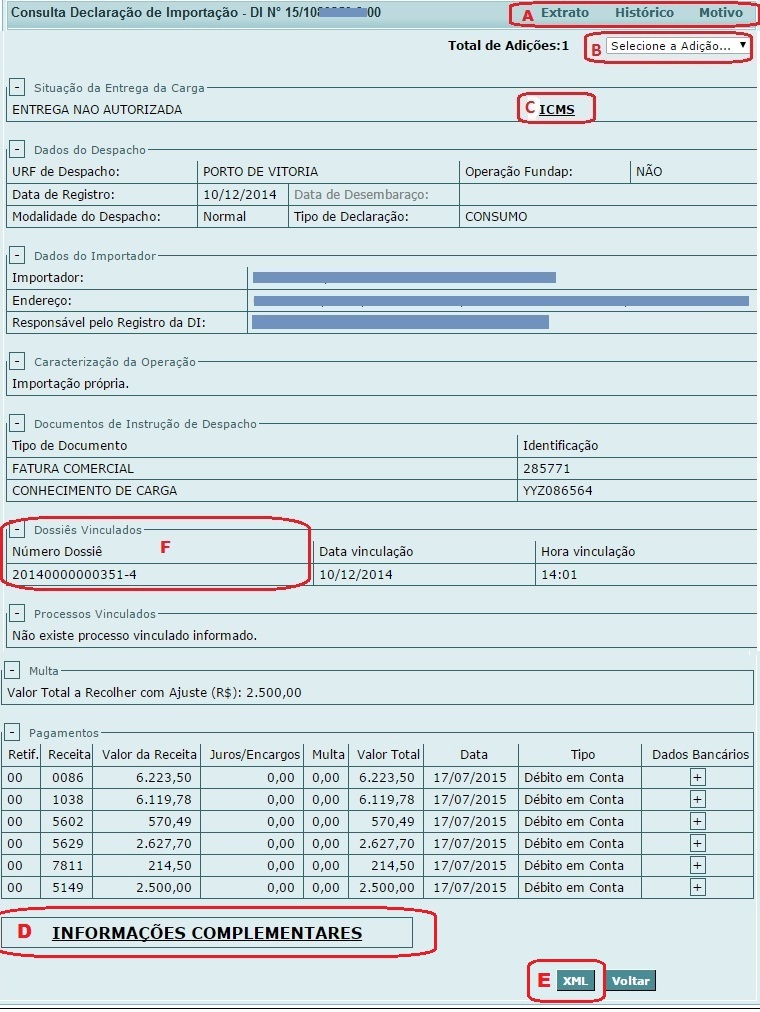Open the Extrato tab

point(564,14)
